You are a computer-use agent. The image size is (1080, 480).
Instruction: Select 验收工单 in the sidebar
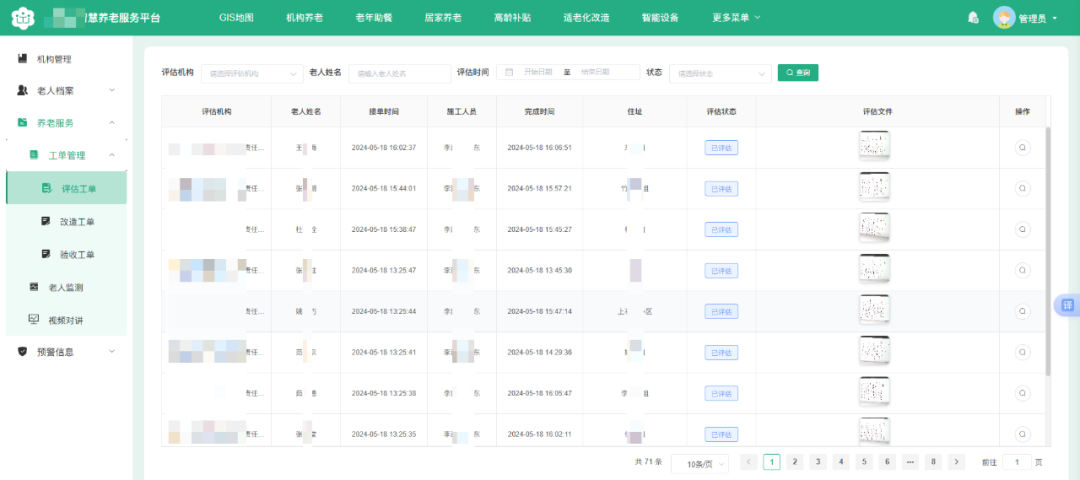[77, 254]
